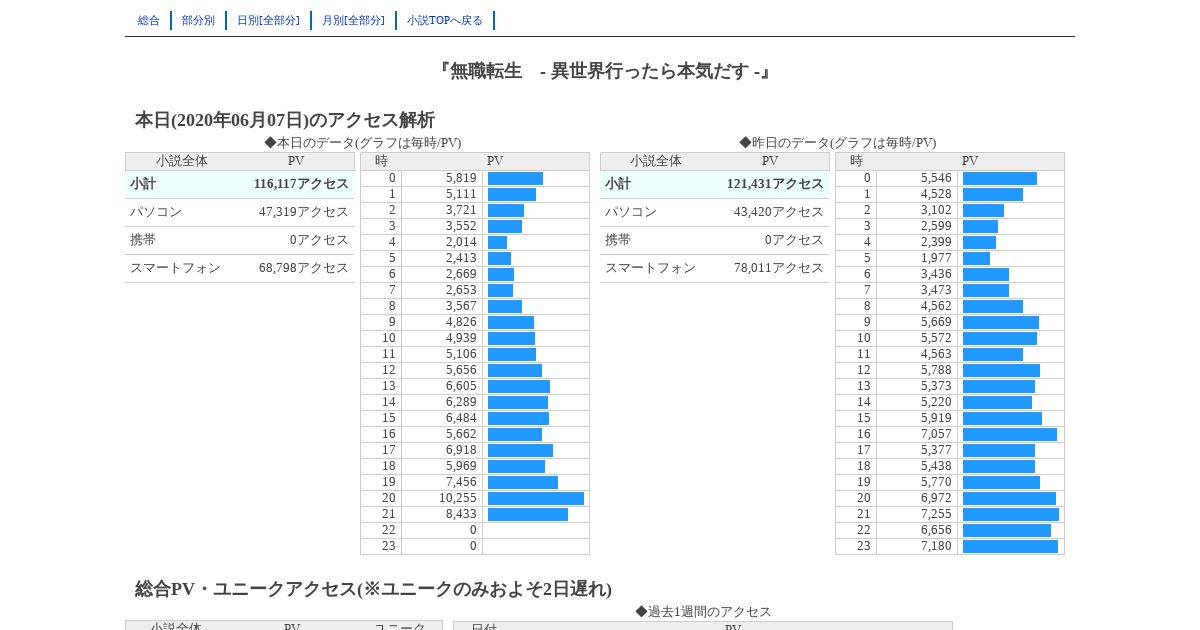Viewport: 1200px width, 630px height.
Task: Click today's hour 1 value 5,111
Action: pos(461,194)
